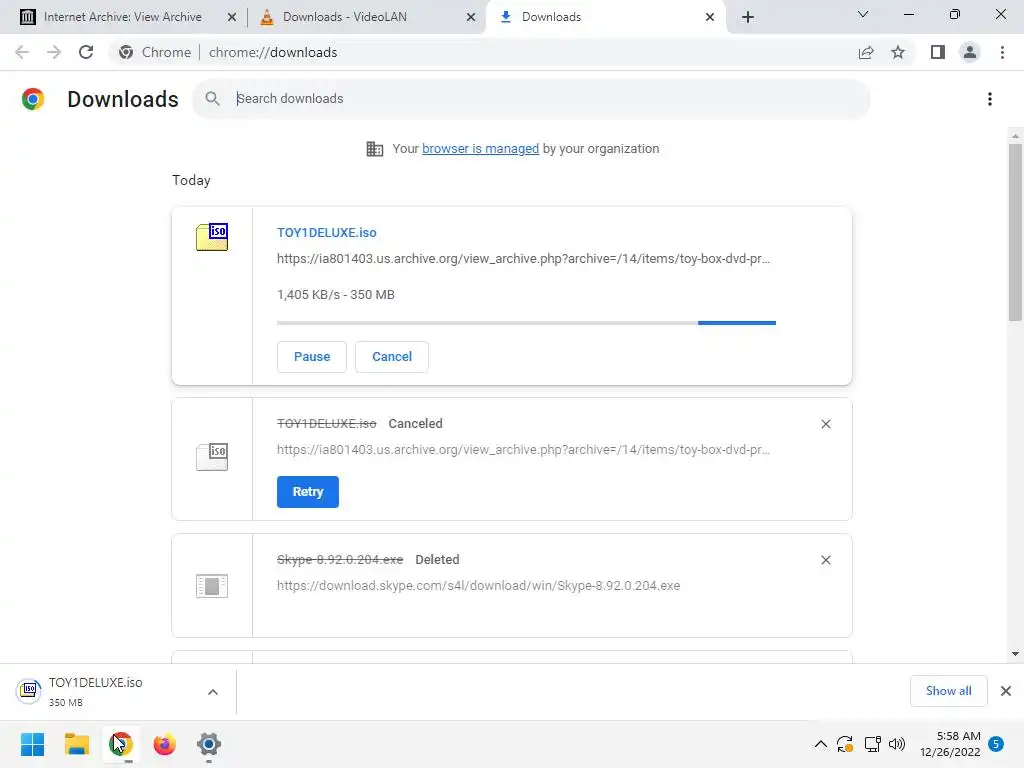Viewport: 1024px width, 768px height.
Task: Click the canceled iso file icon
Action: point(212,456)
